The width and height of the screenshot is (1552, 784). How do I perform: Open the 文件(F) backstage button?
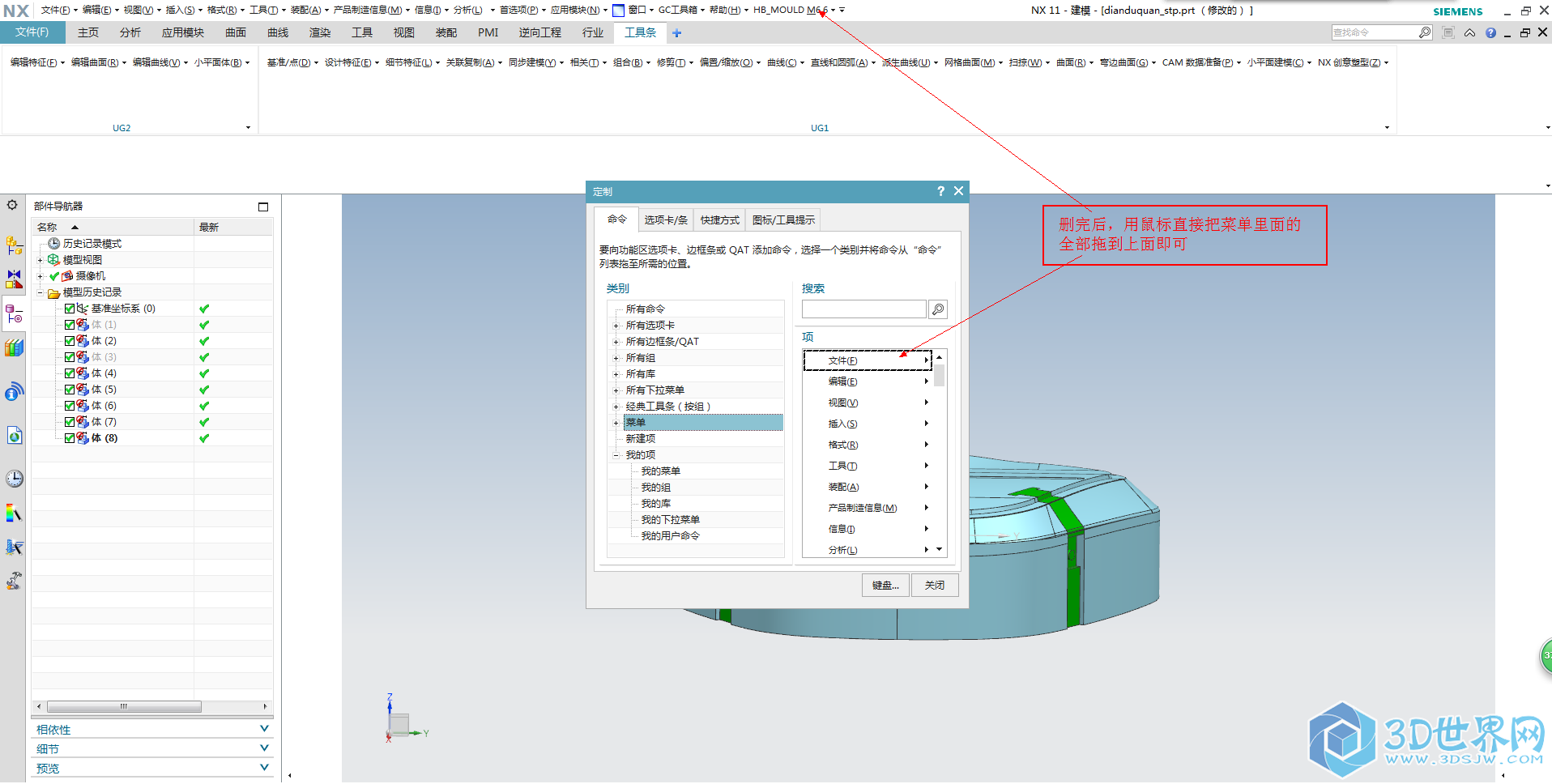32,32
